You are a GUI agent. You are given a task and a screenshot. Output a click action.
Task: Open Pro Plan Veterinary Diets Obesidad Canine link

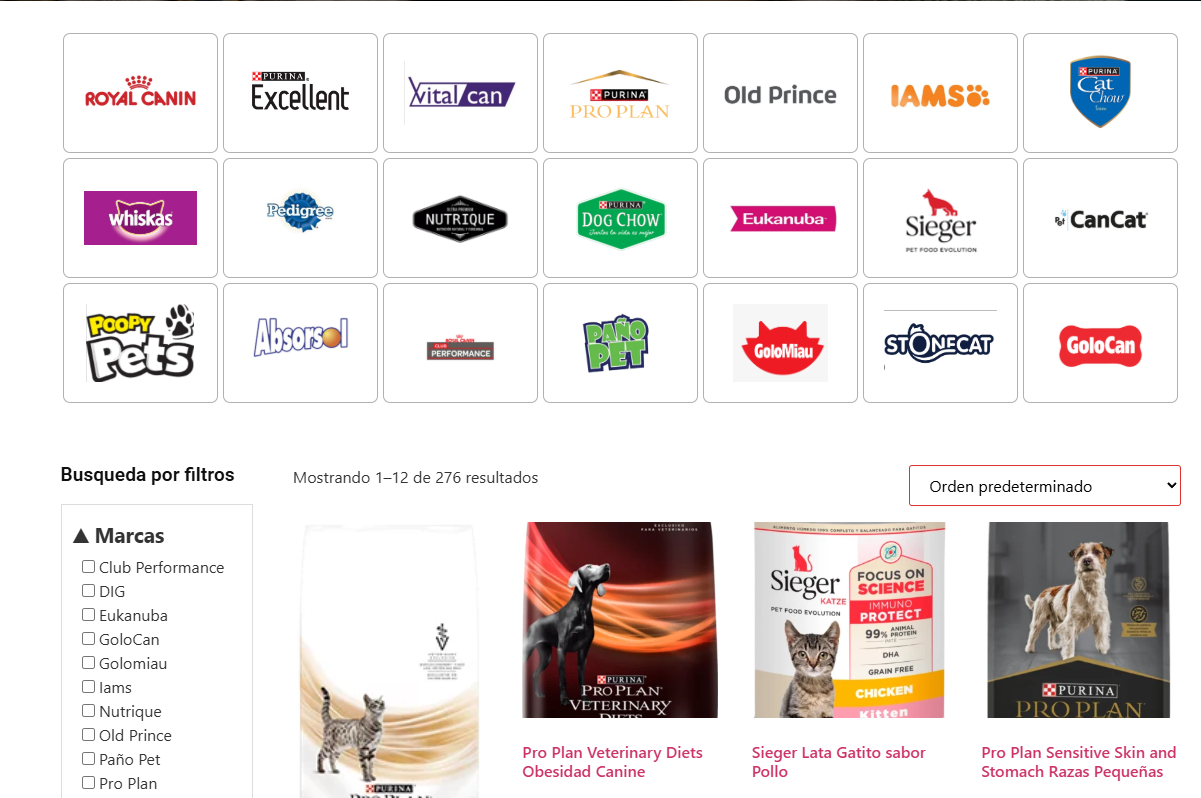[612, 762]
